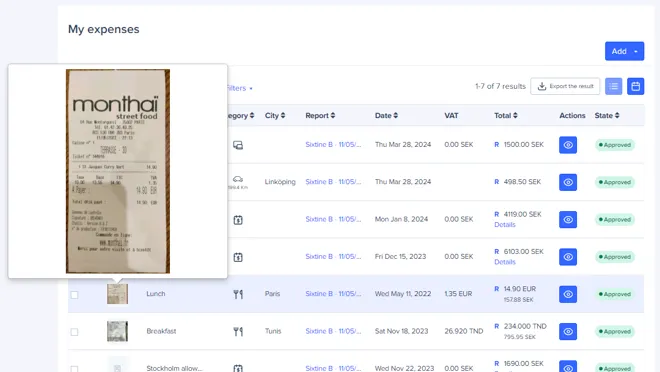This screenshot has width=660, height=372.
Task: Click the Lunch expense name
Action: pos(156,294)
